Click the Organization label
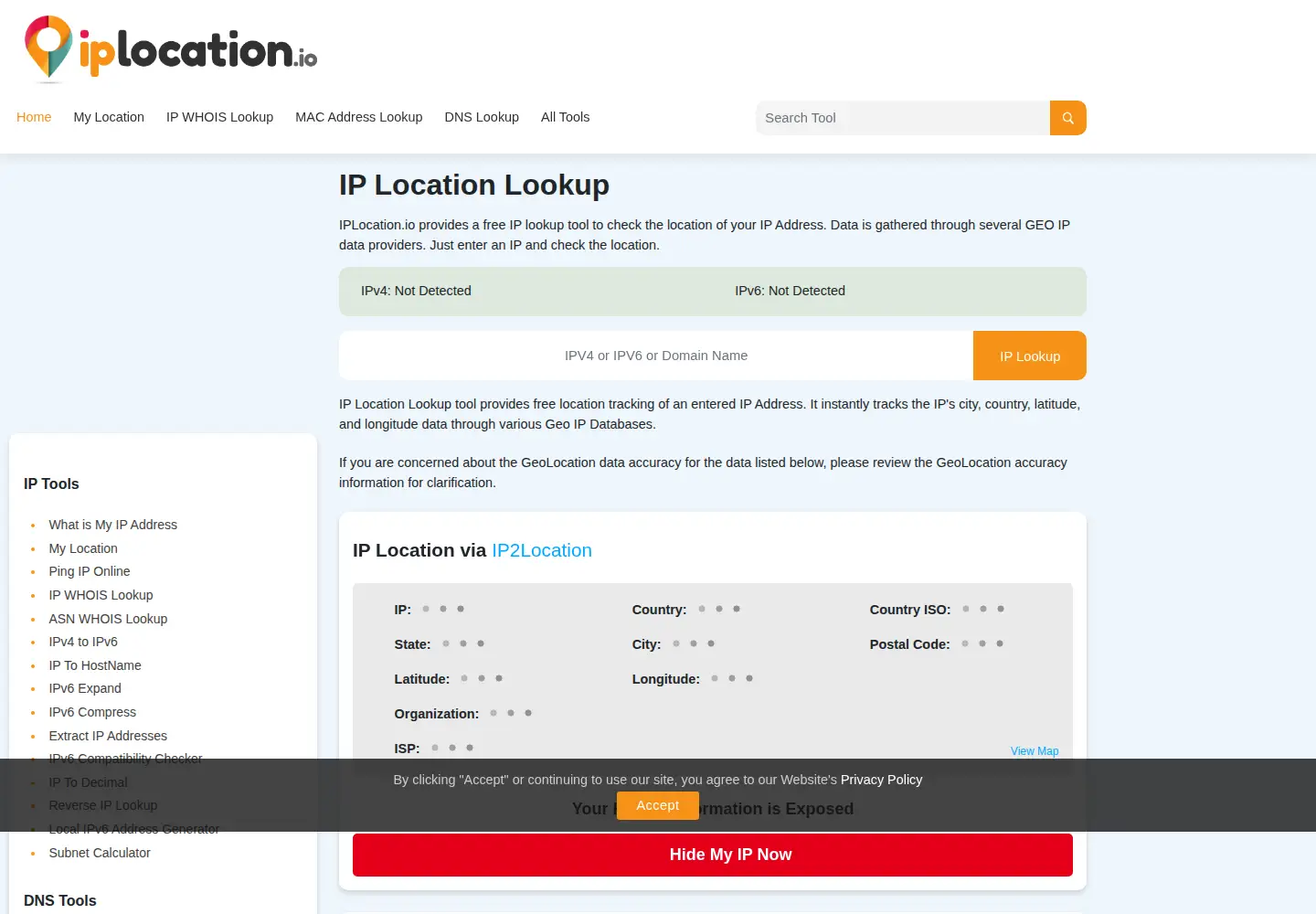The width and height of the screenshot is (1316, 914). tap(437, 714)
